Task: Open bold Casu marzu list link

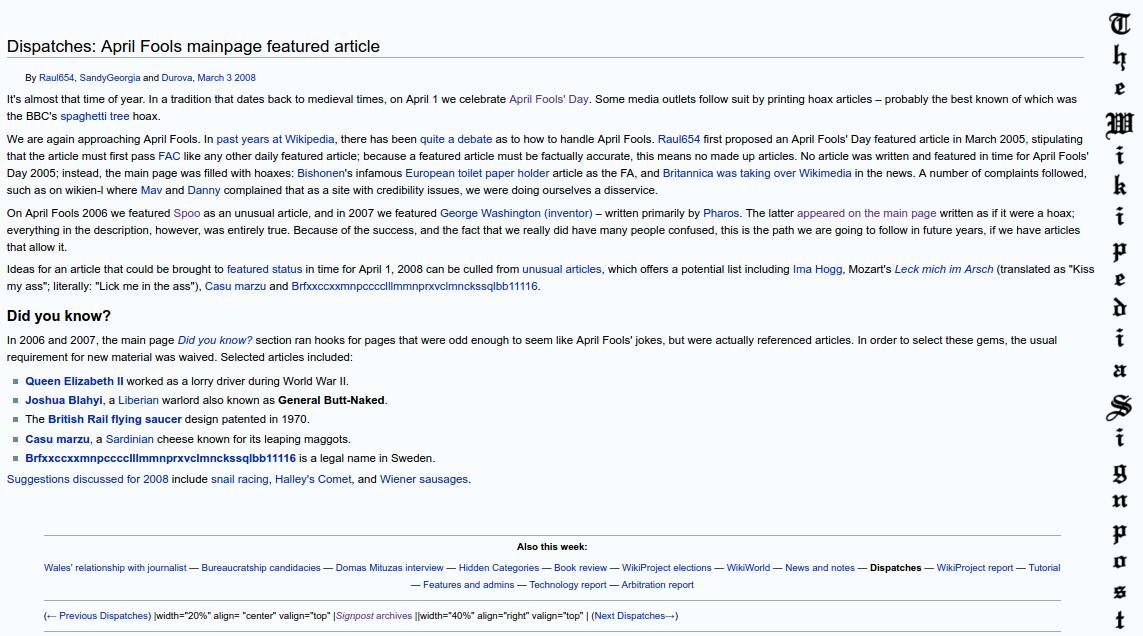Action: [57, 439]
